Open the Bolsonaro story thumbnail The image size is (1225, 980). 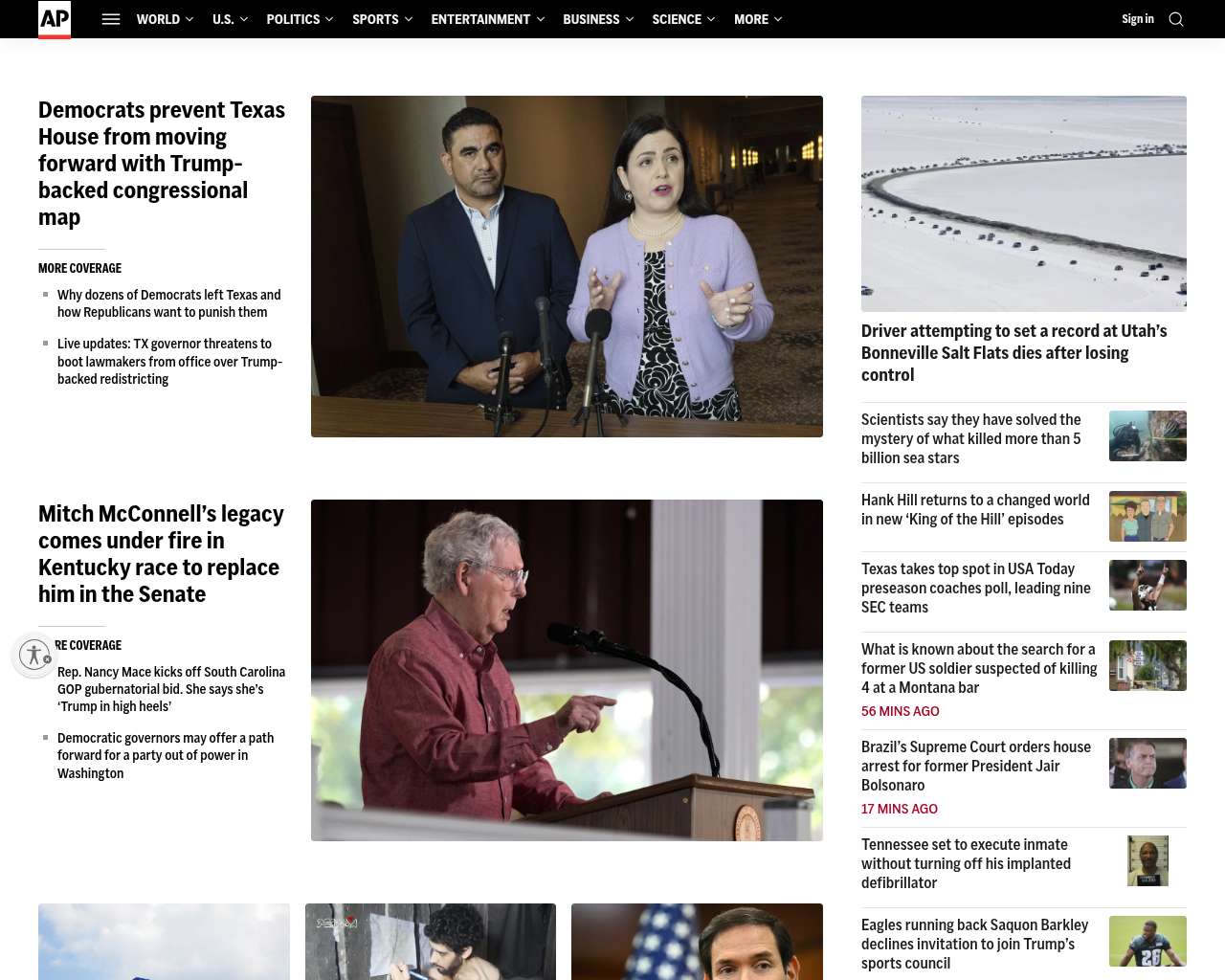(x=1147, y=763)
